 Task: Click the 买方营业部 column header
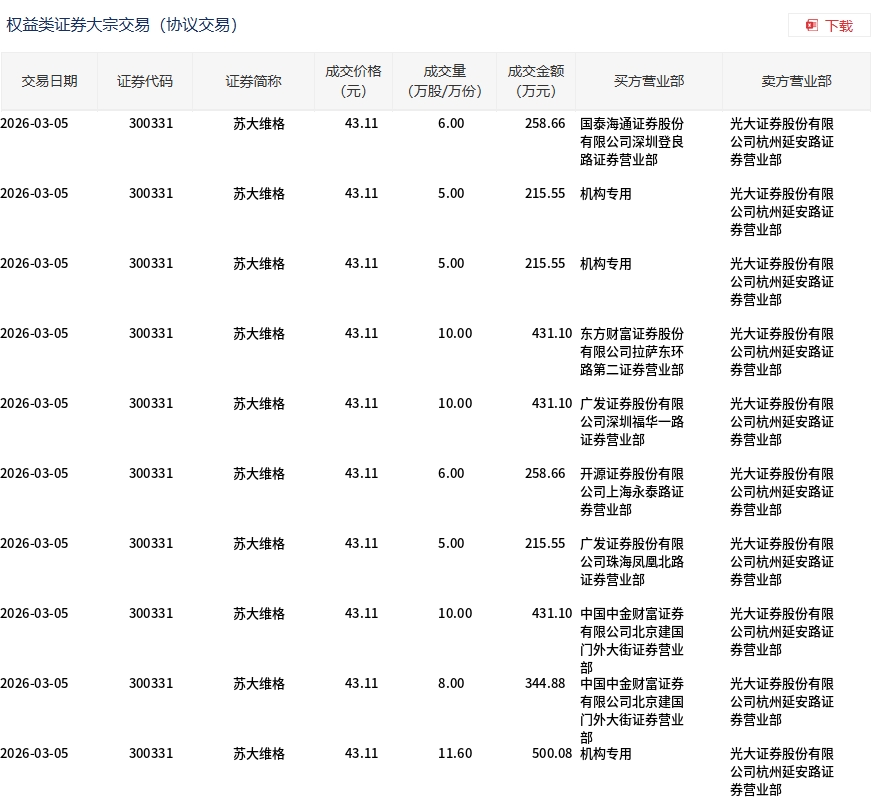pyautogui.click(x=648, y=81)
